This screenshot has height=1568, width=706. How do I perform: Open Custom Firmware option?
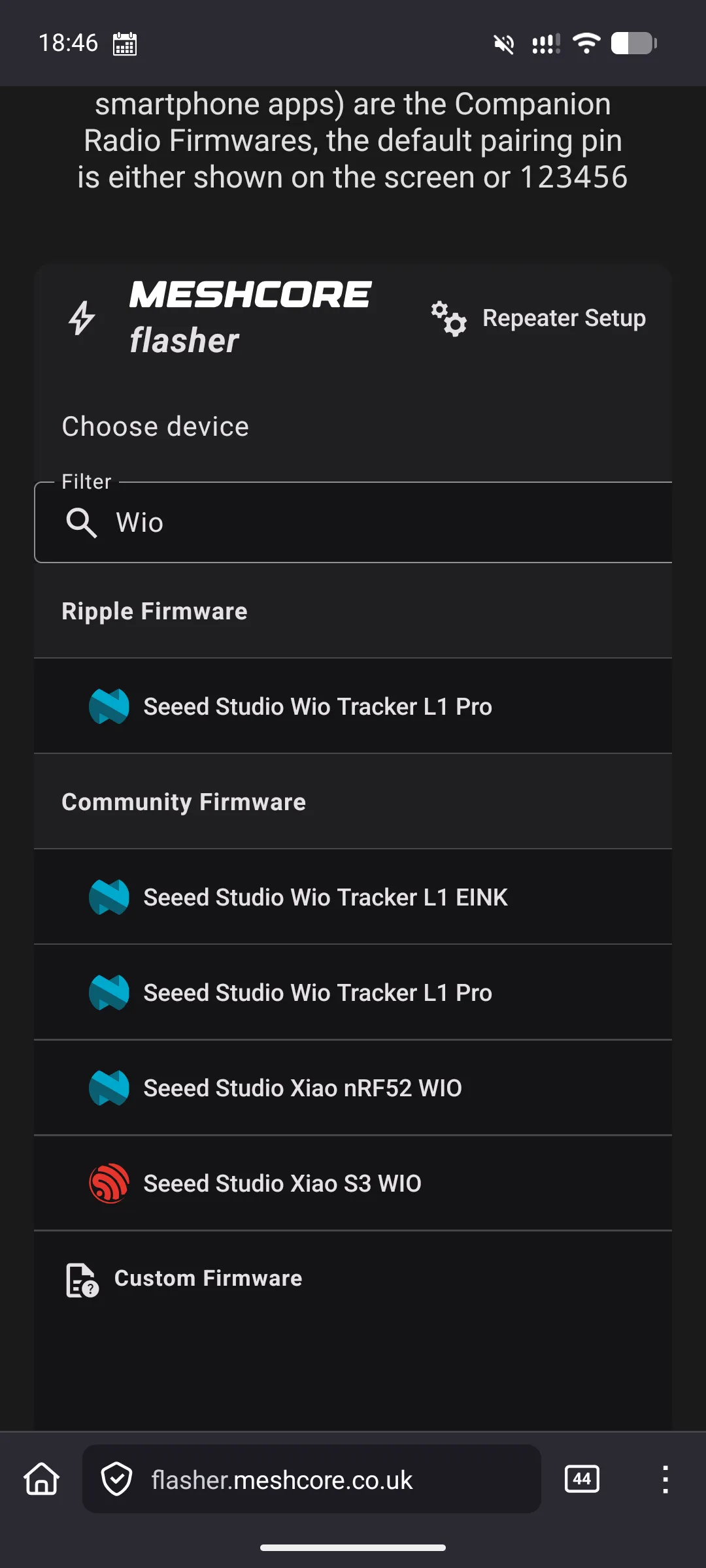[353, 1279]
